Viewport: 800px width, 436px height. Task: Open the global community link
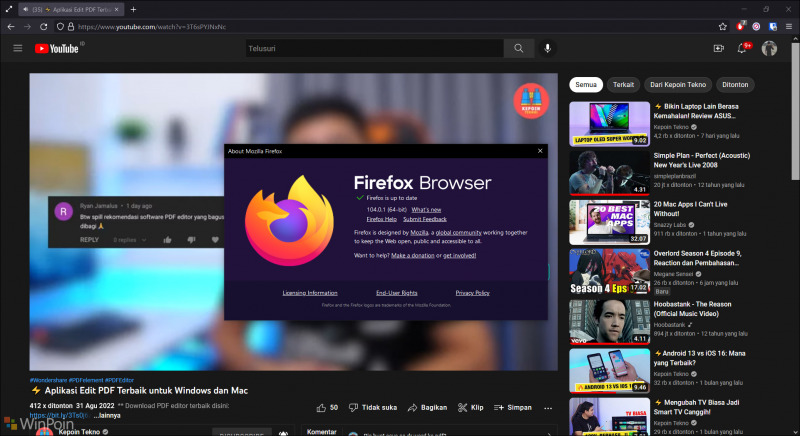(458, 233)
